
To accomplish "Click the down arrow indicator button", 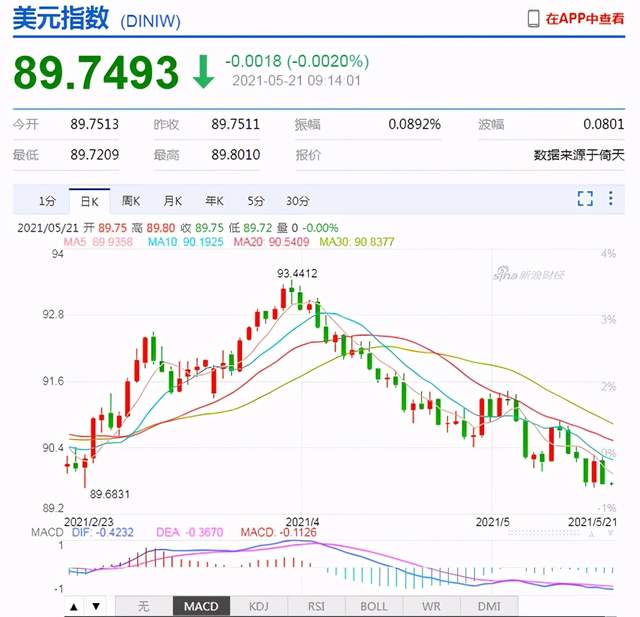I will coord(95,606).
